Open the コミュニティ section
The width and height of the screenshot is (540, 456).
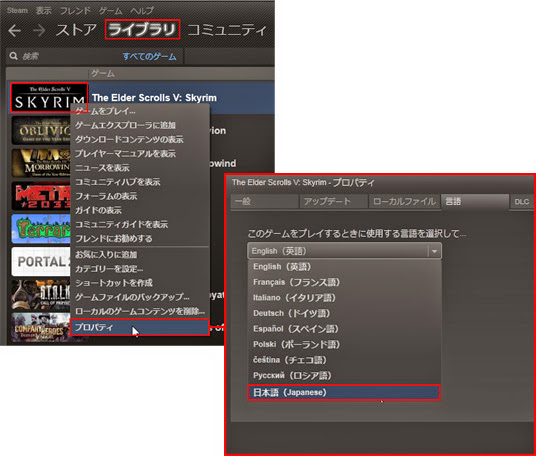pos(227,30)
